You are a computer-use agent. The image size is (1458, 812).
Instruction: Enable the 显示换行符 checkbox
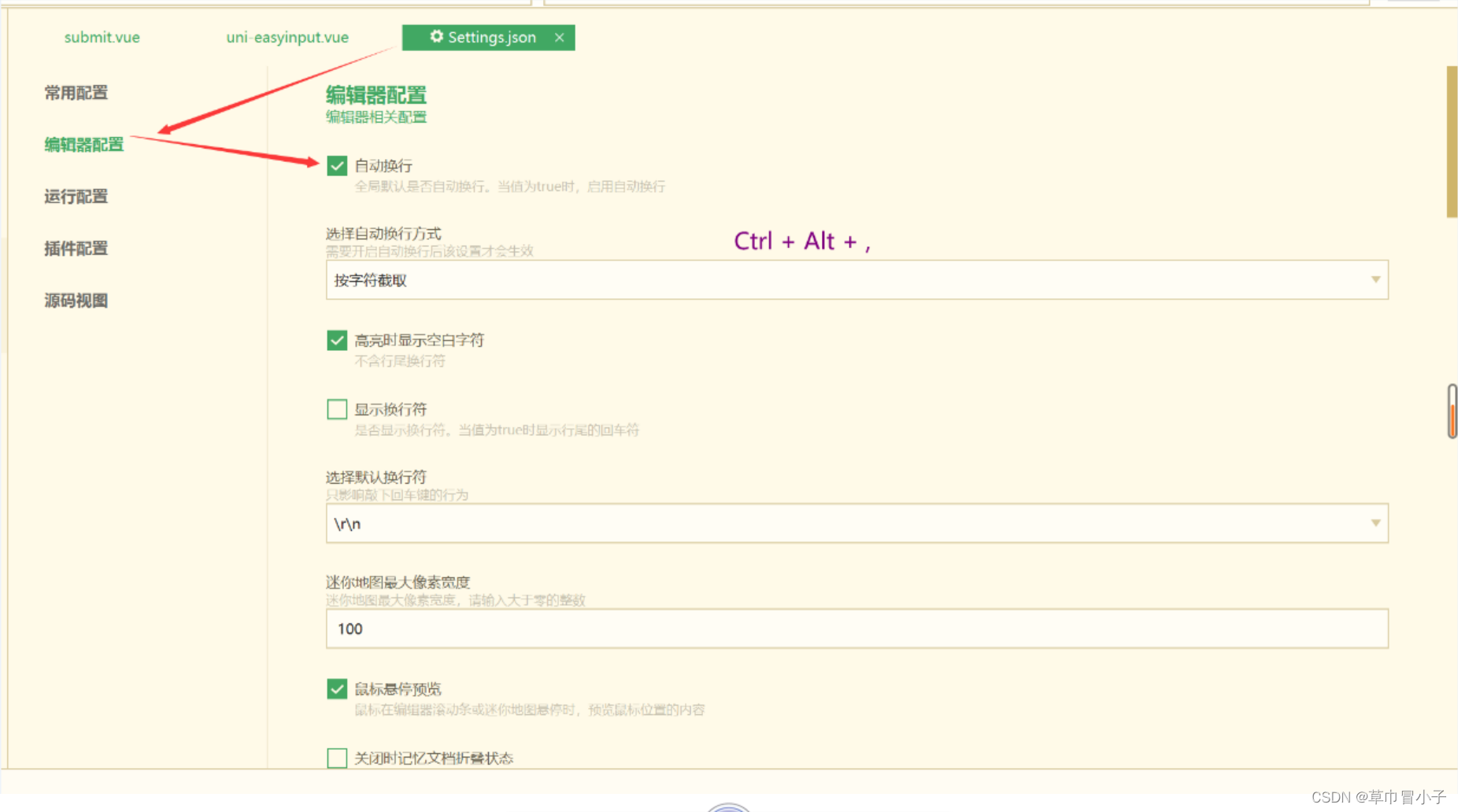tap(337, 408)
